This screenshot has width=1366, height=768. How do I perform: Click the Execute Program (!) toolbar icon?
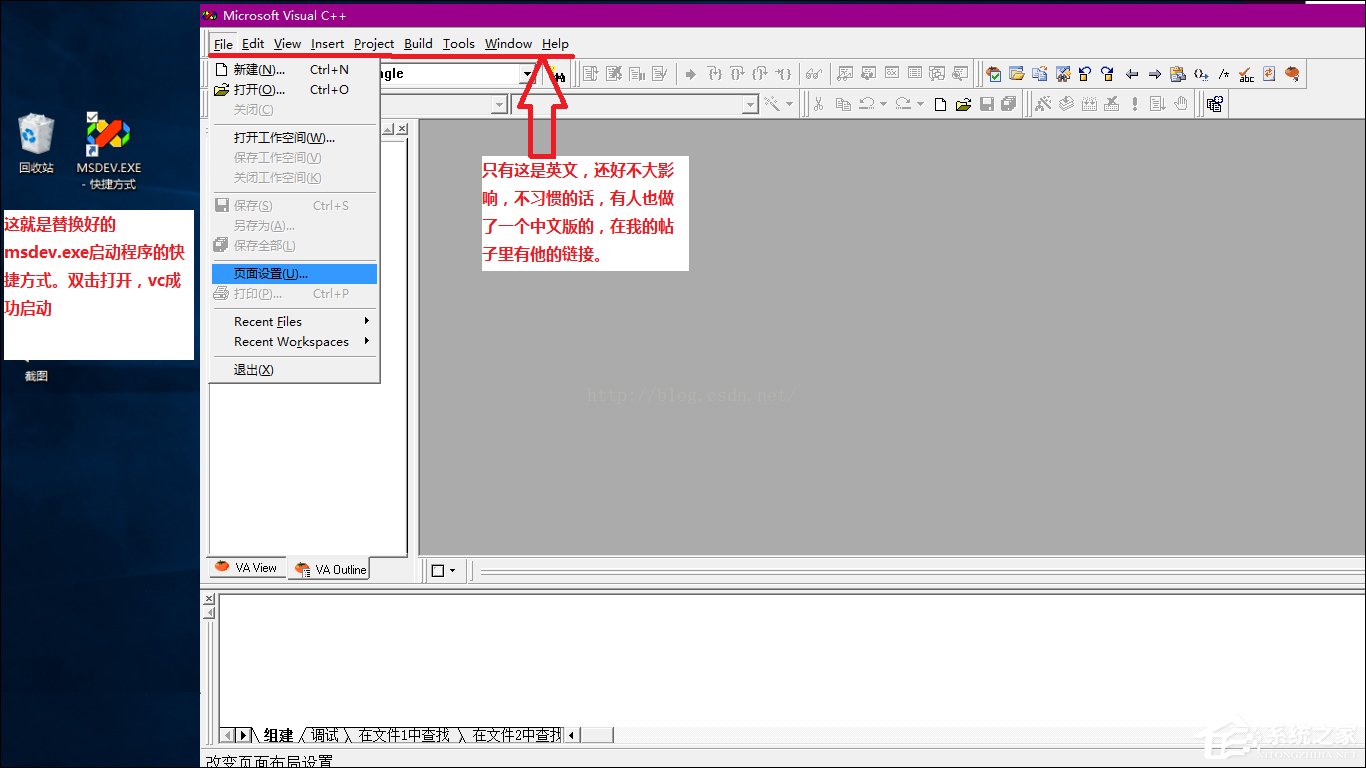click(1133, 103)
